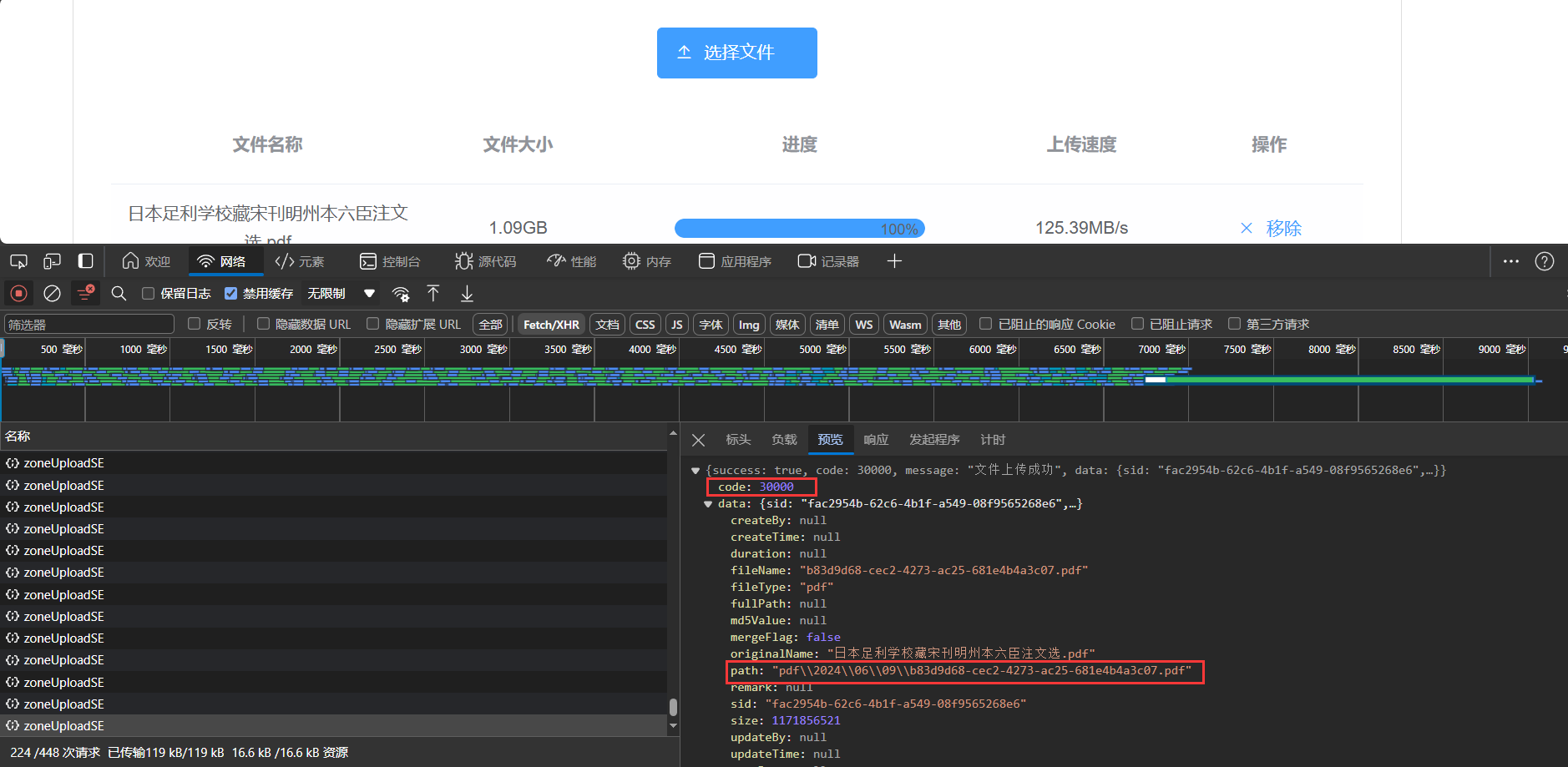The width and height of the screenshot is (1568, 767).
Task: Click the import HAR upload arrow icon
Action: pyautogui.click(x=432, y=293)
